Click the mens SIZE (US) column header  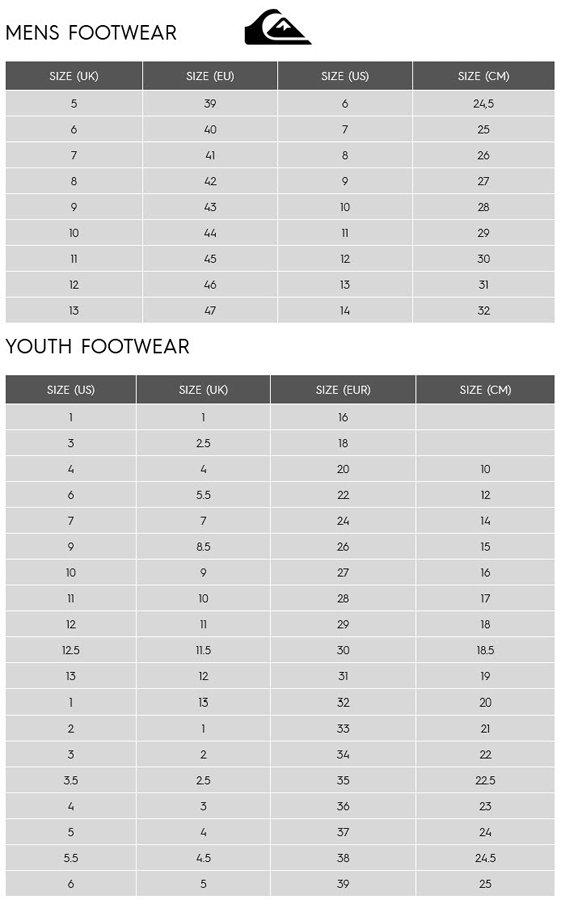point(345,76)
